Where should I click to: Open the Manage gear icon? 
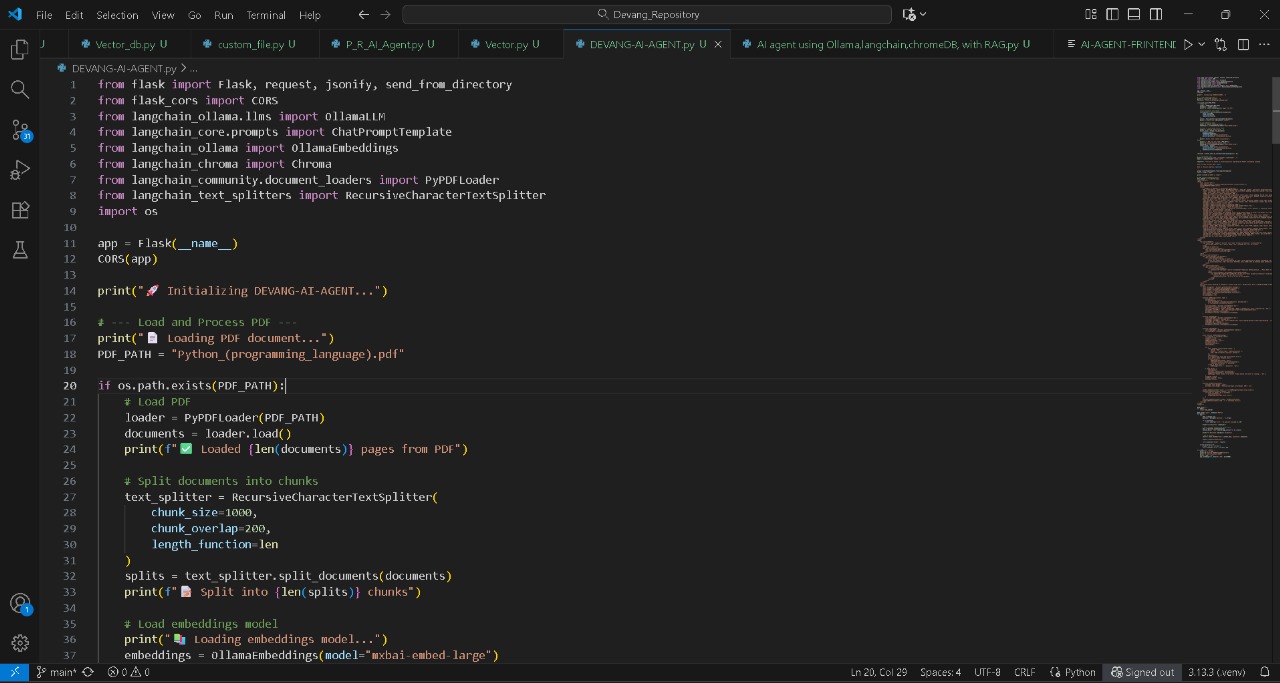[19, 643]
